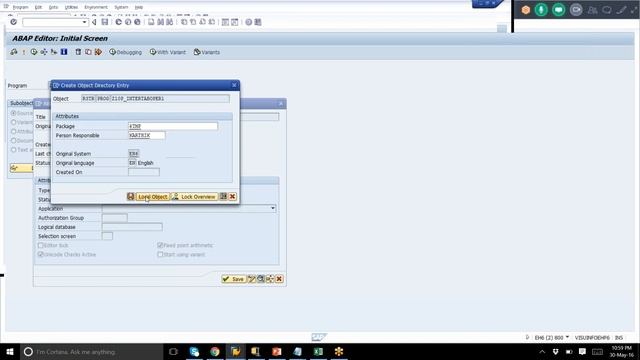
Task: Select the Attributes radio button
Action: click(14, 131)
